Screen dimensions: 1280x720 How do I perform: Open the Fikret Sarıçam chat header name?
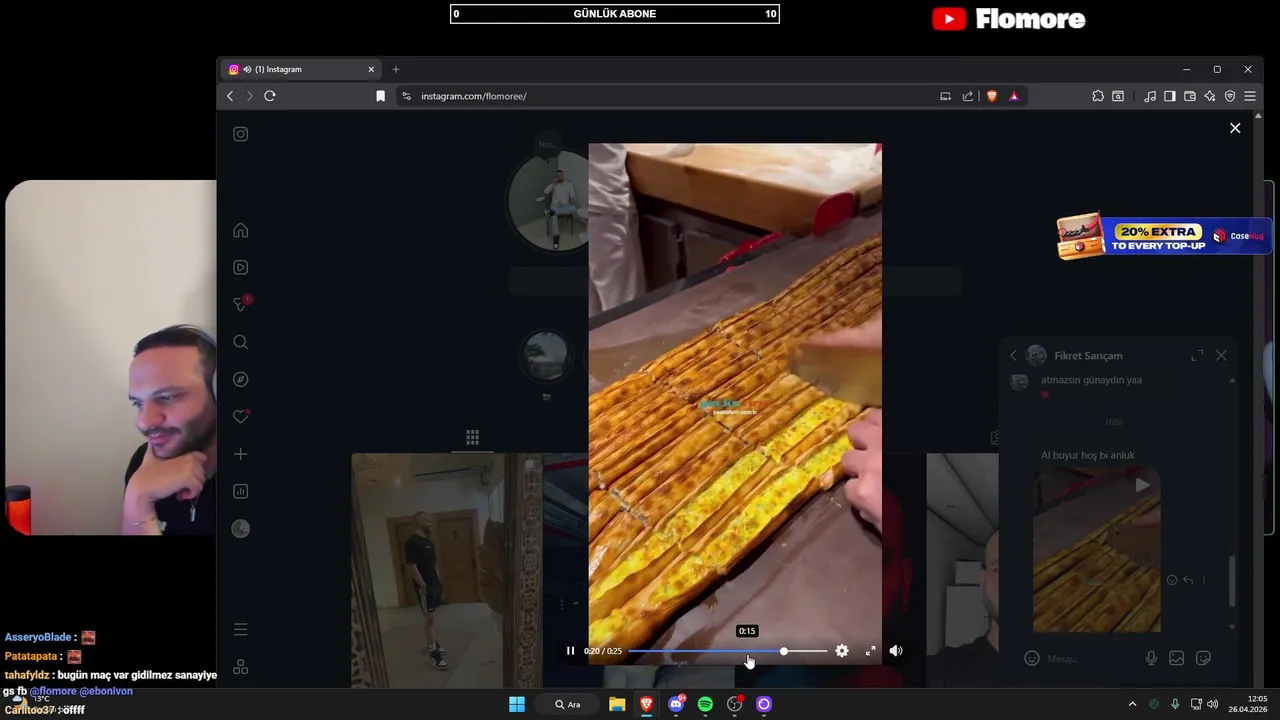(x=1088, y=356)
